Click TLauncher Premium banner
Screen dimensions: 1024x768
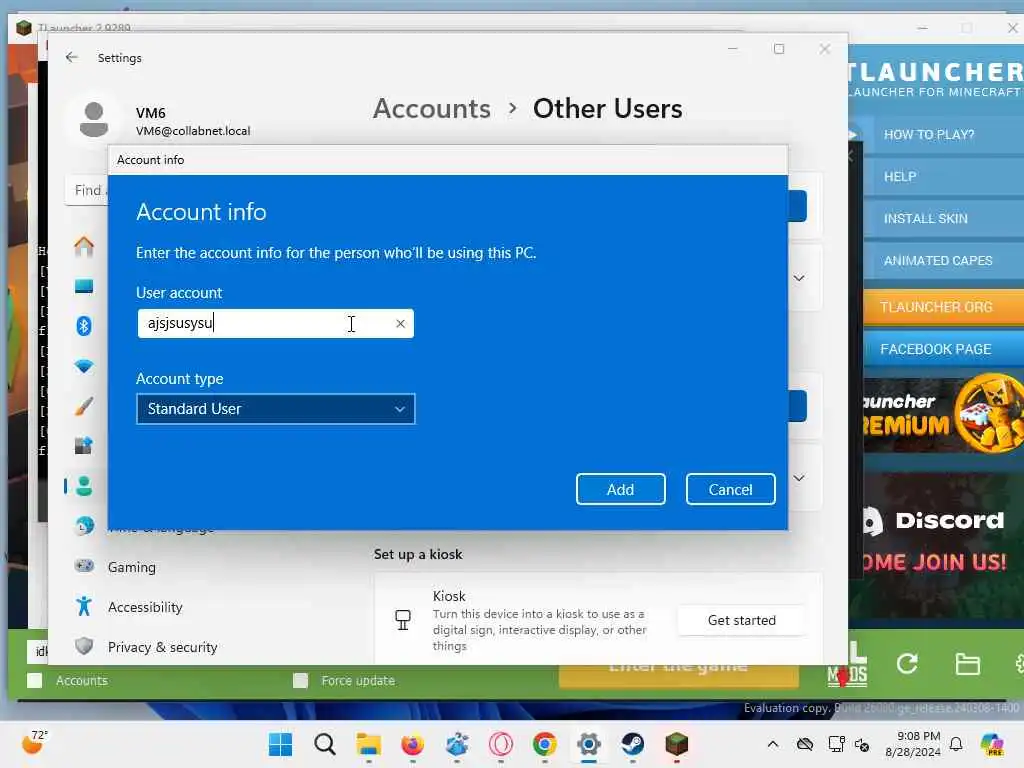coord(944,414)
